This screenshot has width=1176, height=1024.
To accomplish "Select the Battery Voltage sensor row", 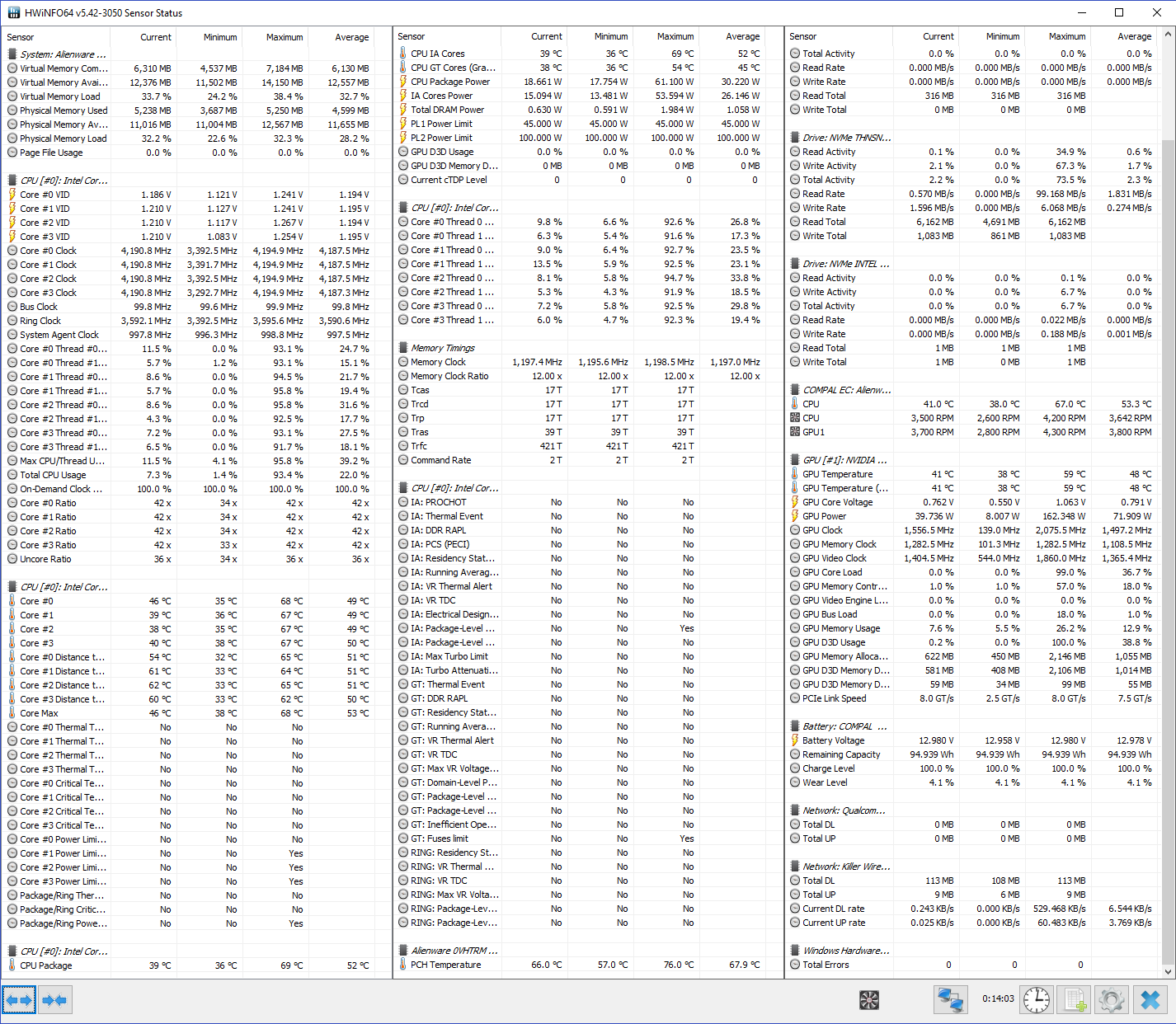I will pos(833,740).
